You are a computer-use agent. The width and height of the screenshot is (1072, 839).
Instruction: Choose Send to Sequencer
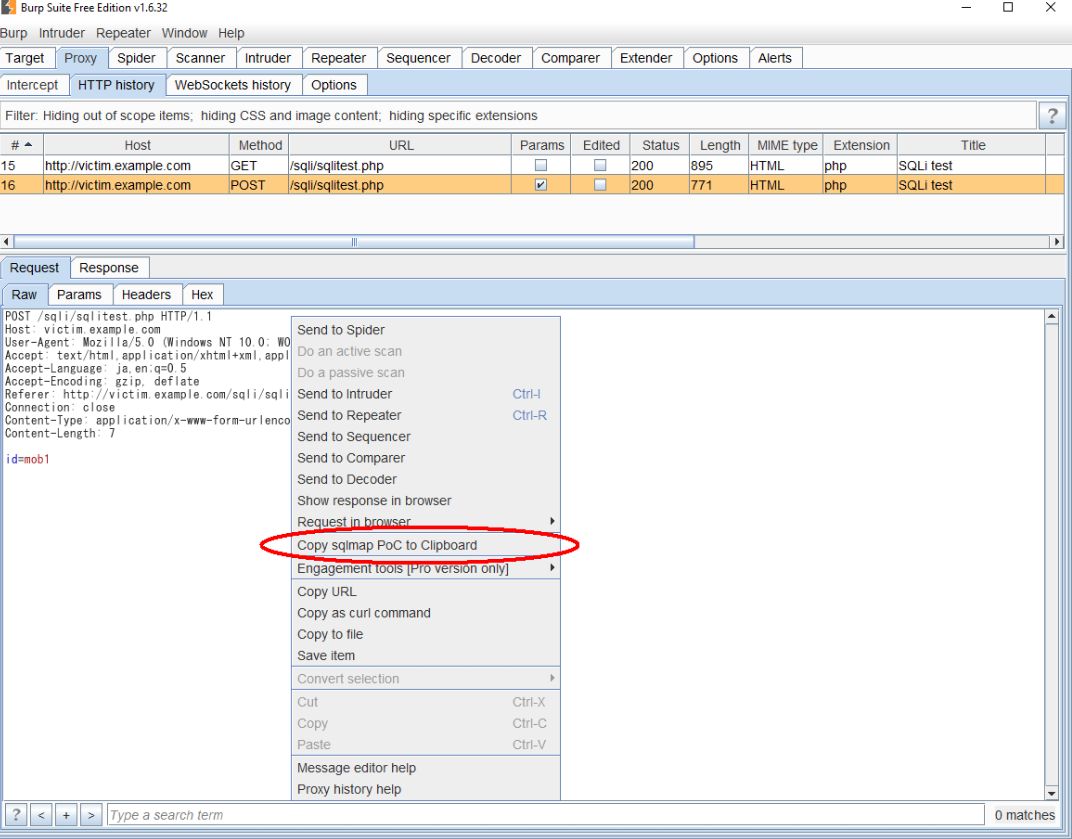(425, 436)
